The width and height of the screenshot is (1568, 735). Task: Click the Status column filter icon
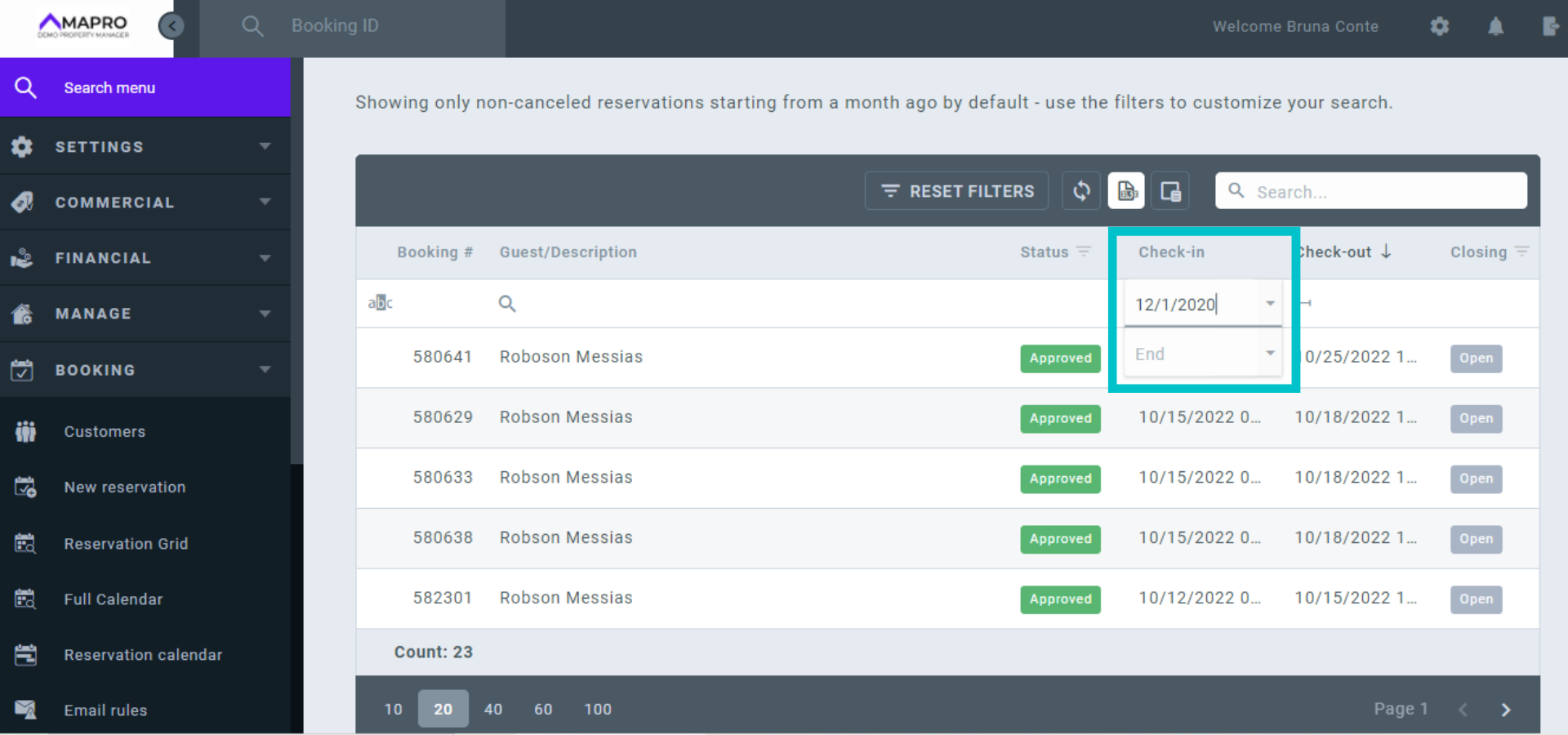click(x=1084, y=252)
